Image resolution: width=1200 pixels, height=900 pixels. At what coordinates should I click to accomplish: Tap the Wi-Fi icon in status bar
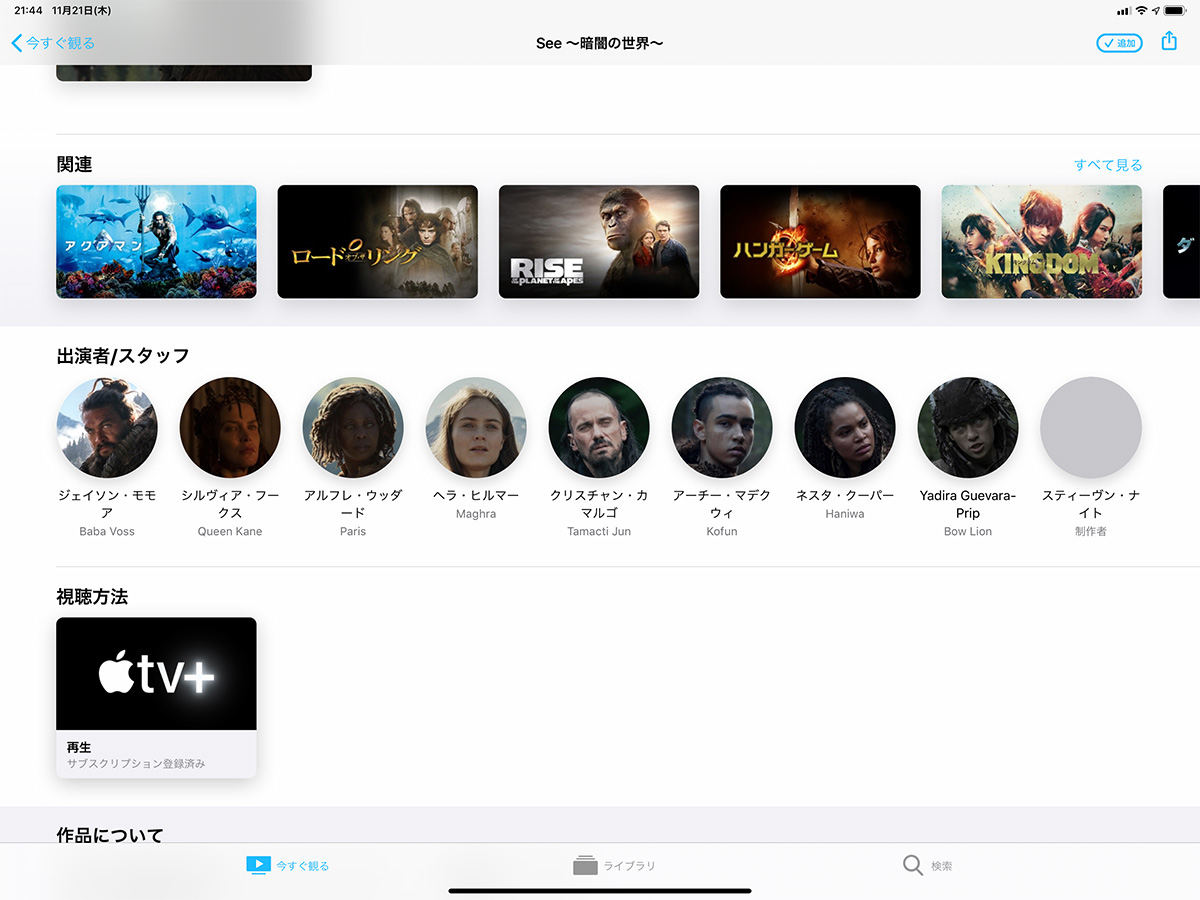(1141, 10)
